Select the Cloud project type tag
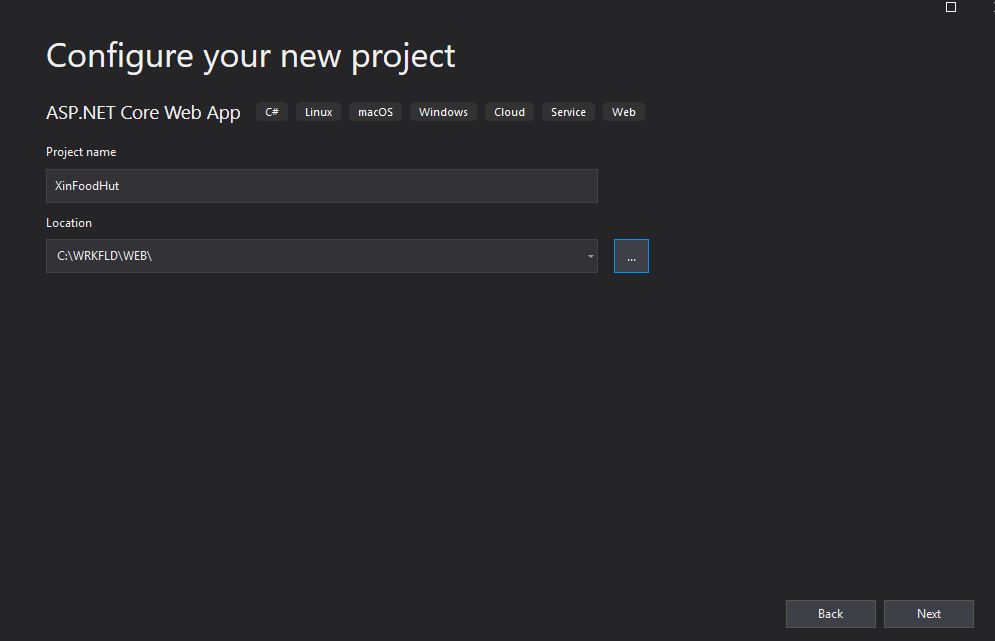 coord(510,112)
